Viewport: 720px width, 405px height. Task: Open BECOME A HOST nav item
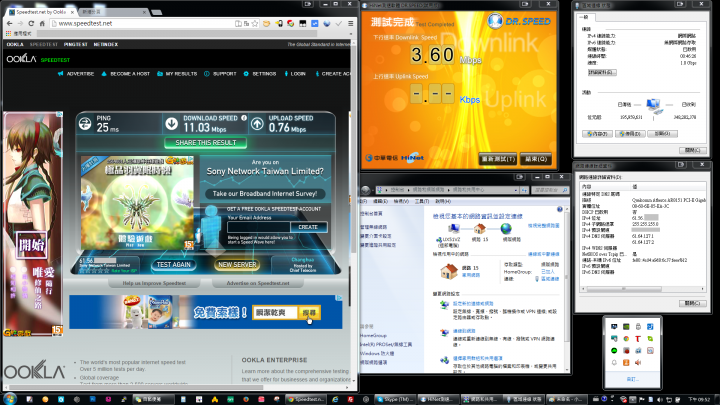[126, 73]
